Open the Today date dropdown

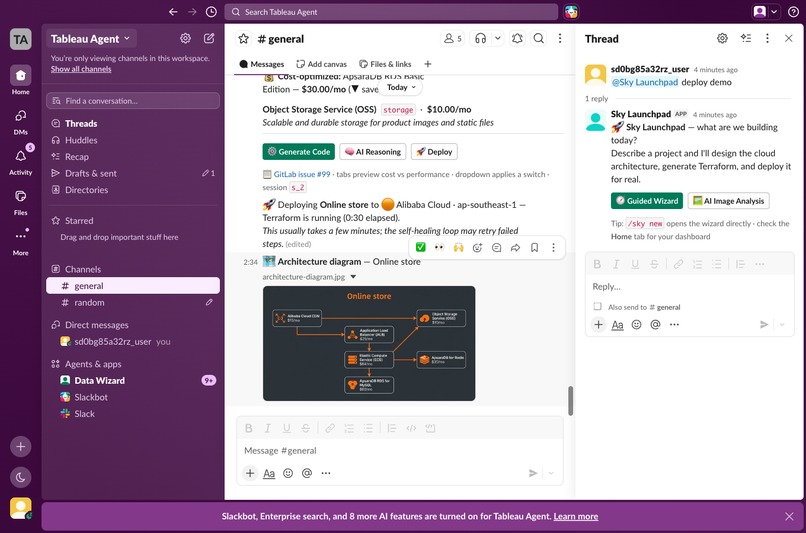click(401, 87)
